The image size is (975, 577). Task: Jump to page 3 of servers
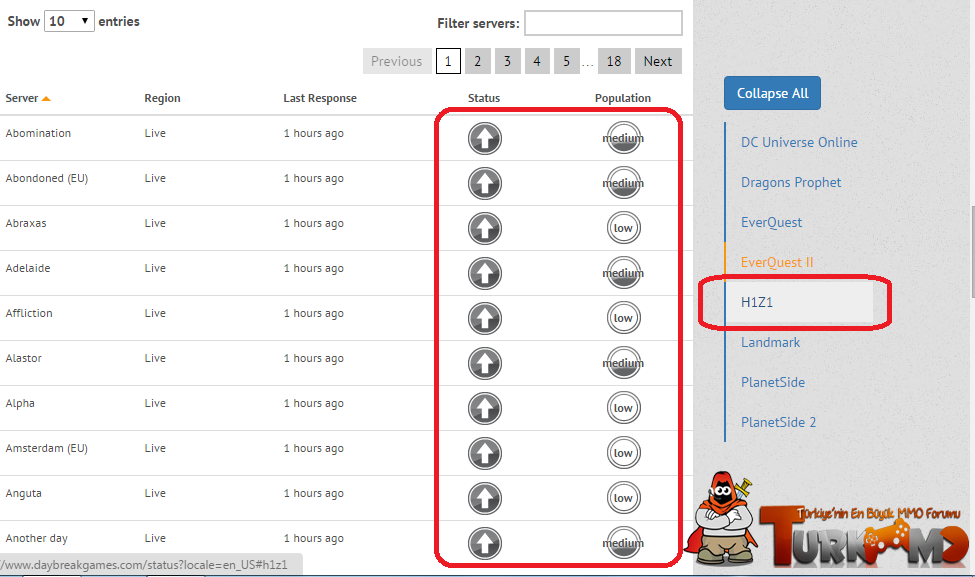pos(507,61)
